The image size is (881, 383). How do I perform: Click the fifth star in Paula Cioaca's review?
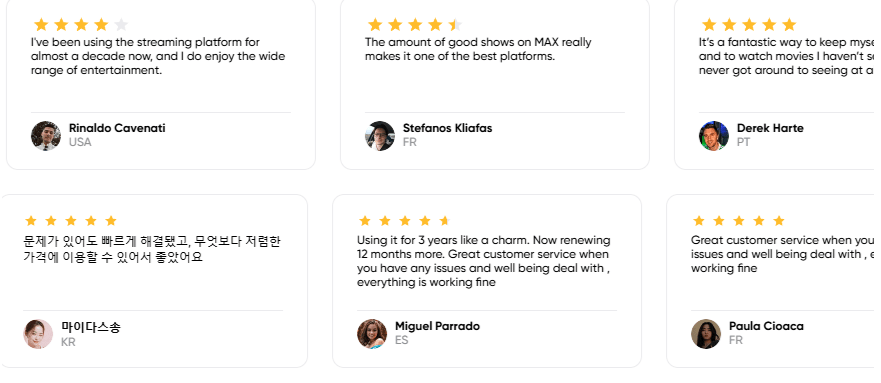pos(779,221)
